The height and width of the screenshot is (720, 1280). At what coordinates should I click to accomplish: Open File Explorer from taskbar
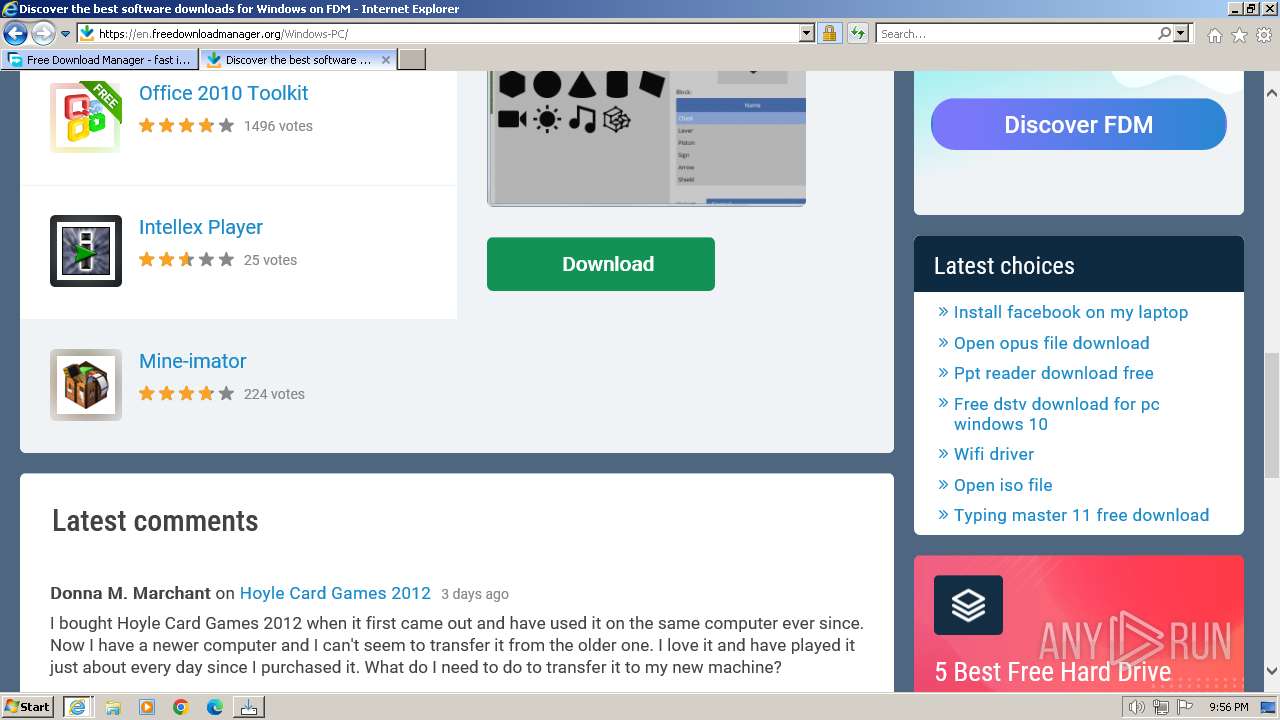click(113, 707)
